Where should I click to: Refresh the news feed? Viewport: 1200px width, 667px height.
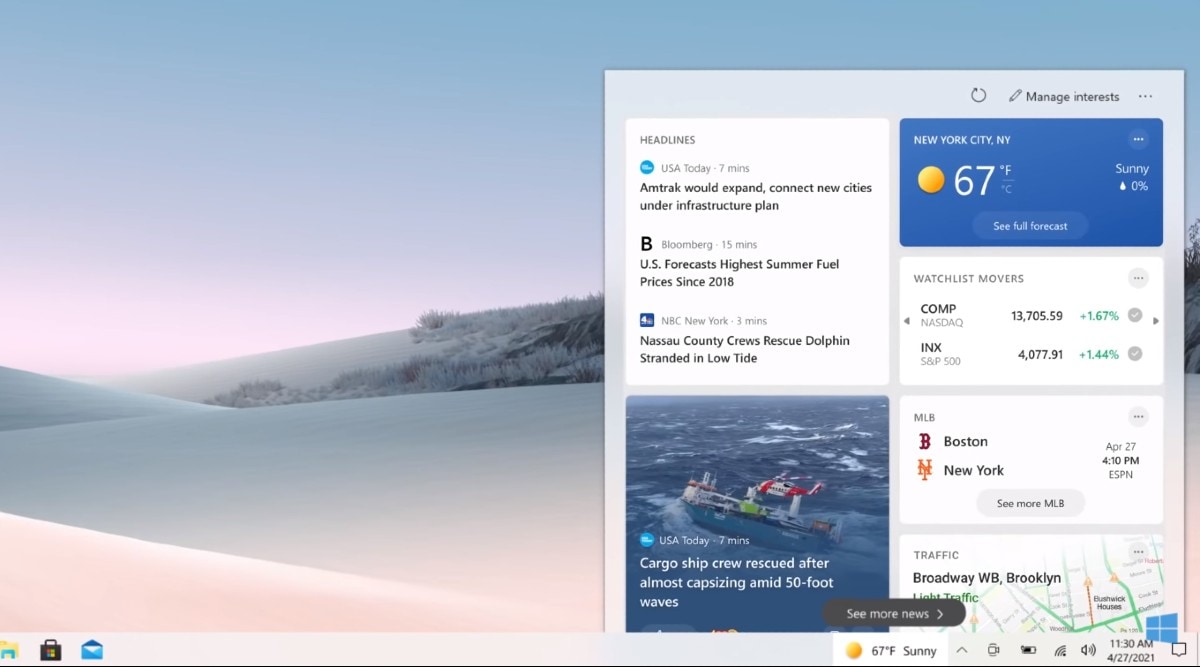pos(978,95)
